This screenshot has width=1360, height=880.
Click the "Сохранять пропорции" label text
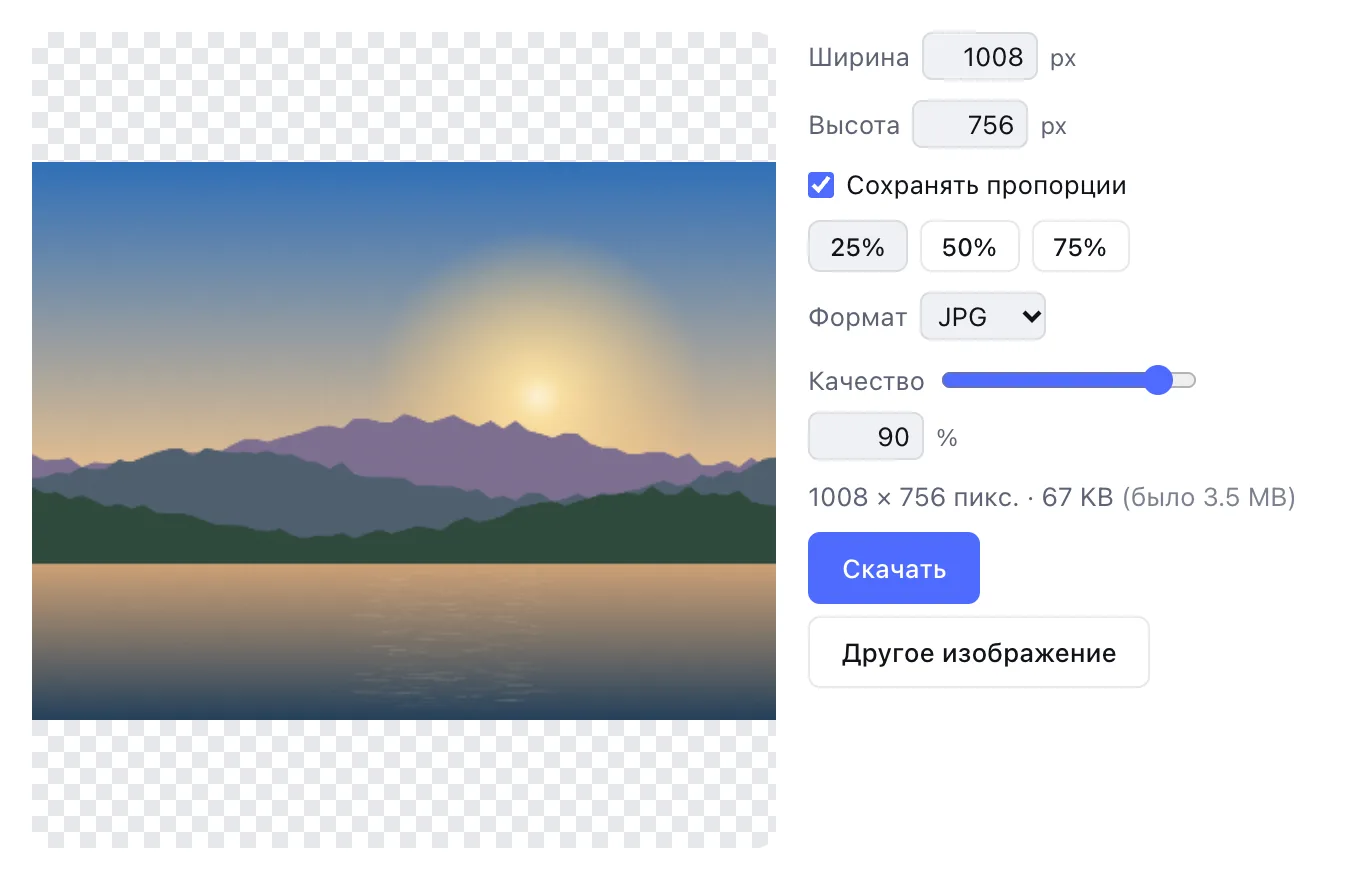click(987, 186)
